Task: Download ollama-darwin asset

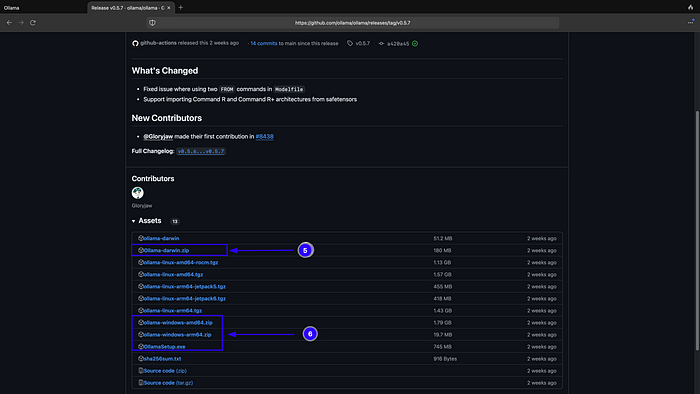Action: (162, 238)
